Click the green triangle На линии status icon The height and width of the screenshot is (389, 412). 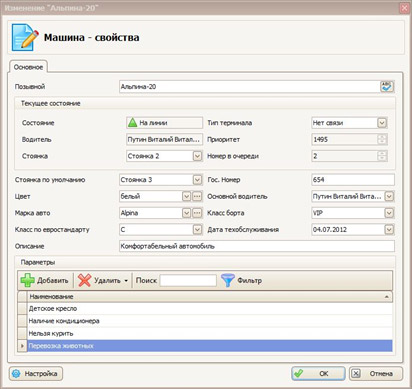132,123
